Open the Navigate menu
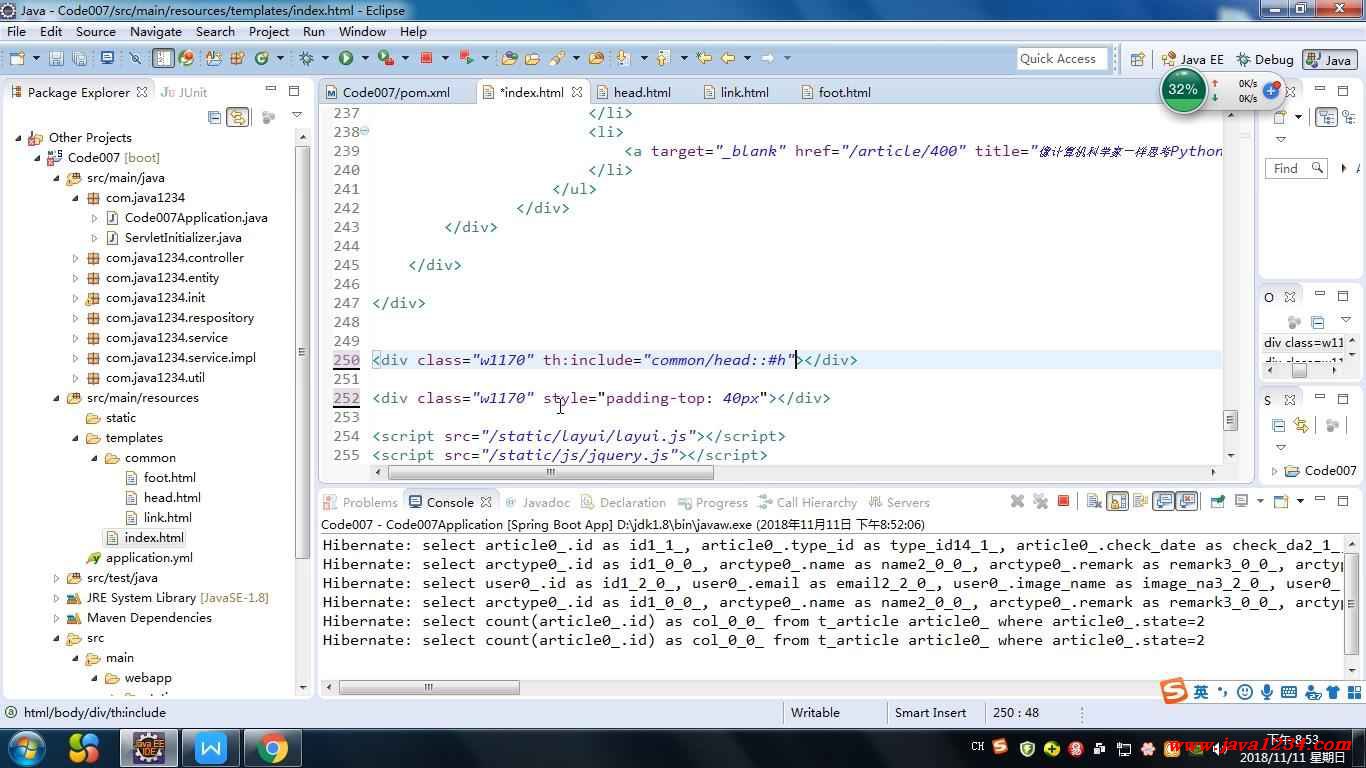Screen dimensions: 1366x768 (x=155, y=31)
